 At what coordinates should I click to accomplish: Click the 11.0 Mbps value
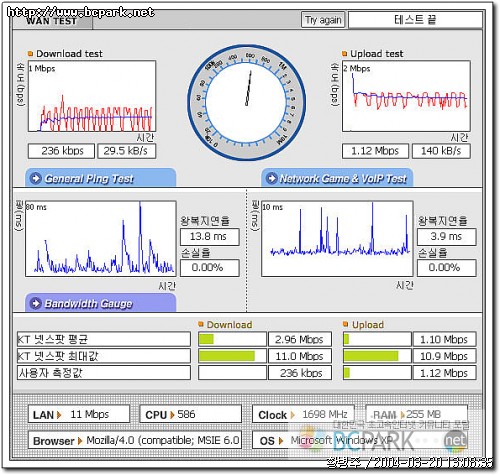click(300, 356)
